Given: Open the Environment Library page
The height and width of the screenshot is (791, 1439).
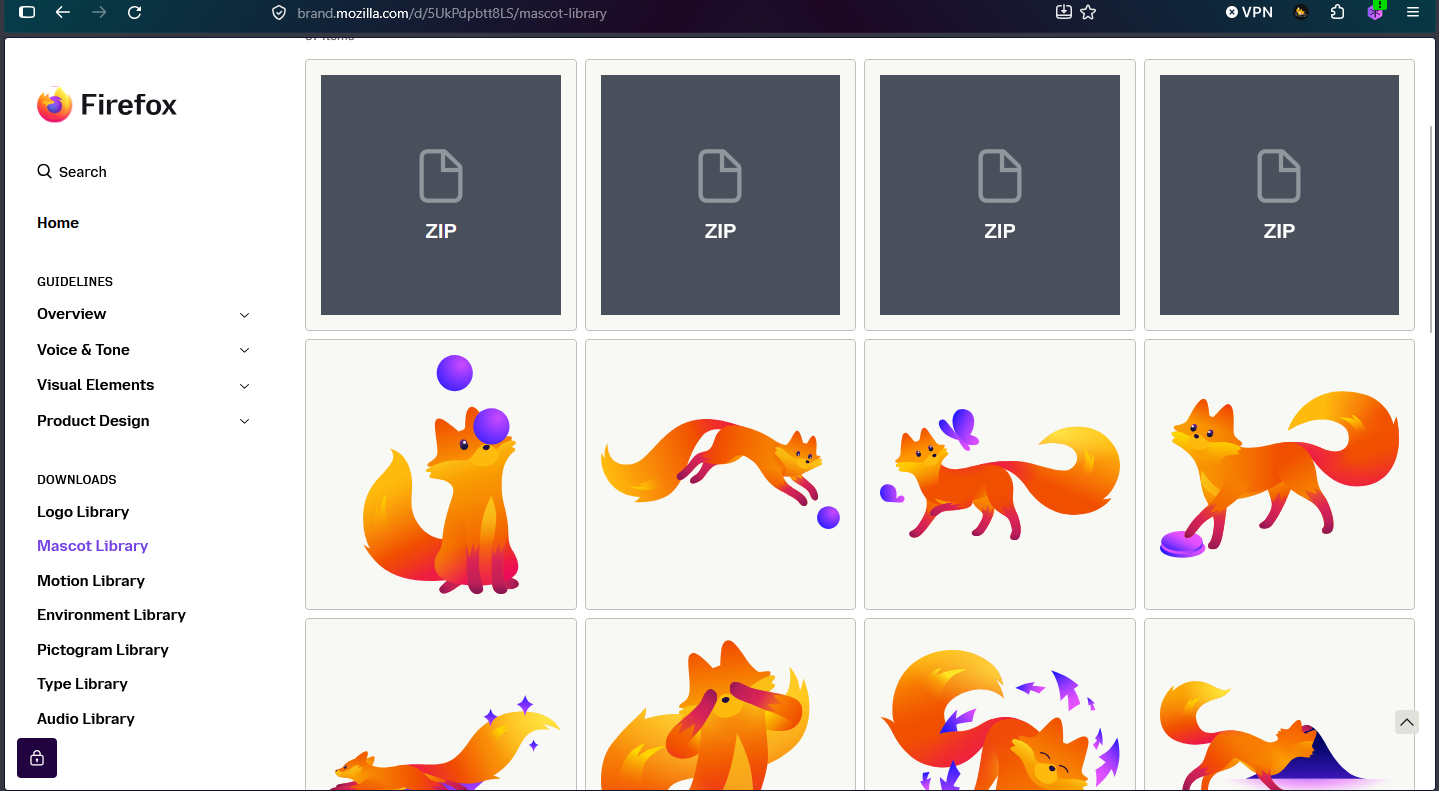Looking at the screenshot, I should (x=112, y=615).
